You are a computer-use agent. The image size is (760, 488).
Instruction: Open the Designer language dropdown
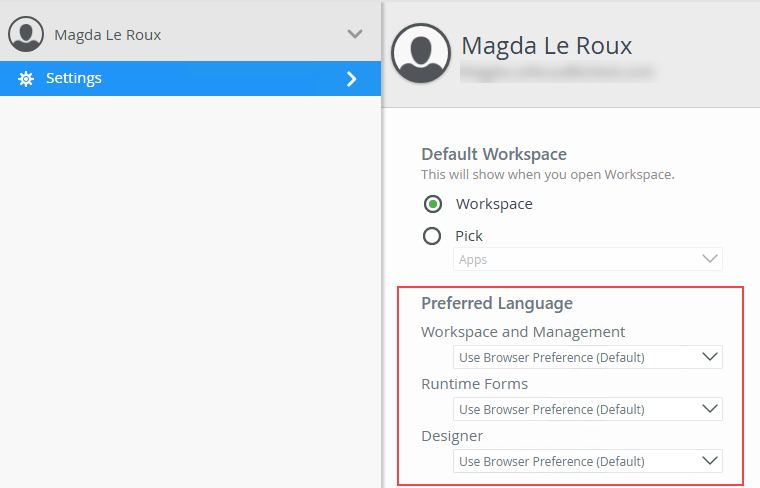click(588, 461)
